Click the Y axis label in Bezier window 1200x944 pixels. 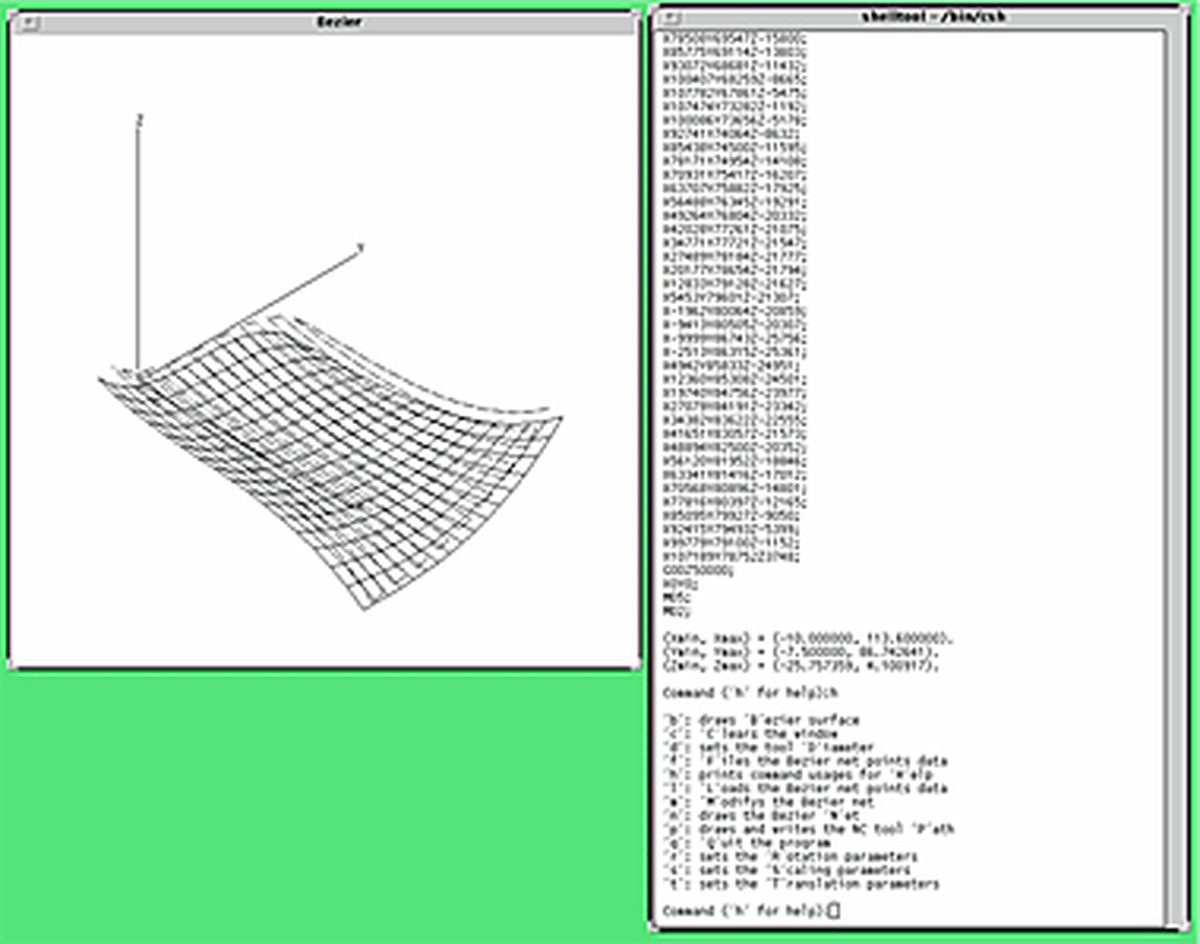pos(360,246)
